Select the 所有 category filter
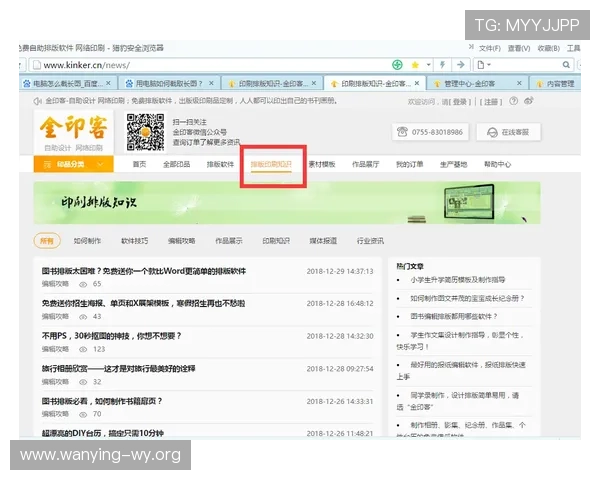600x480 pixels. click(47, 241)
